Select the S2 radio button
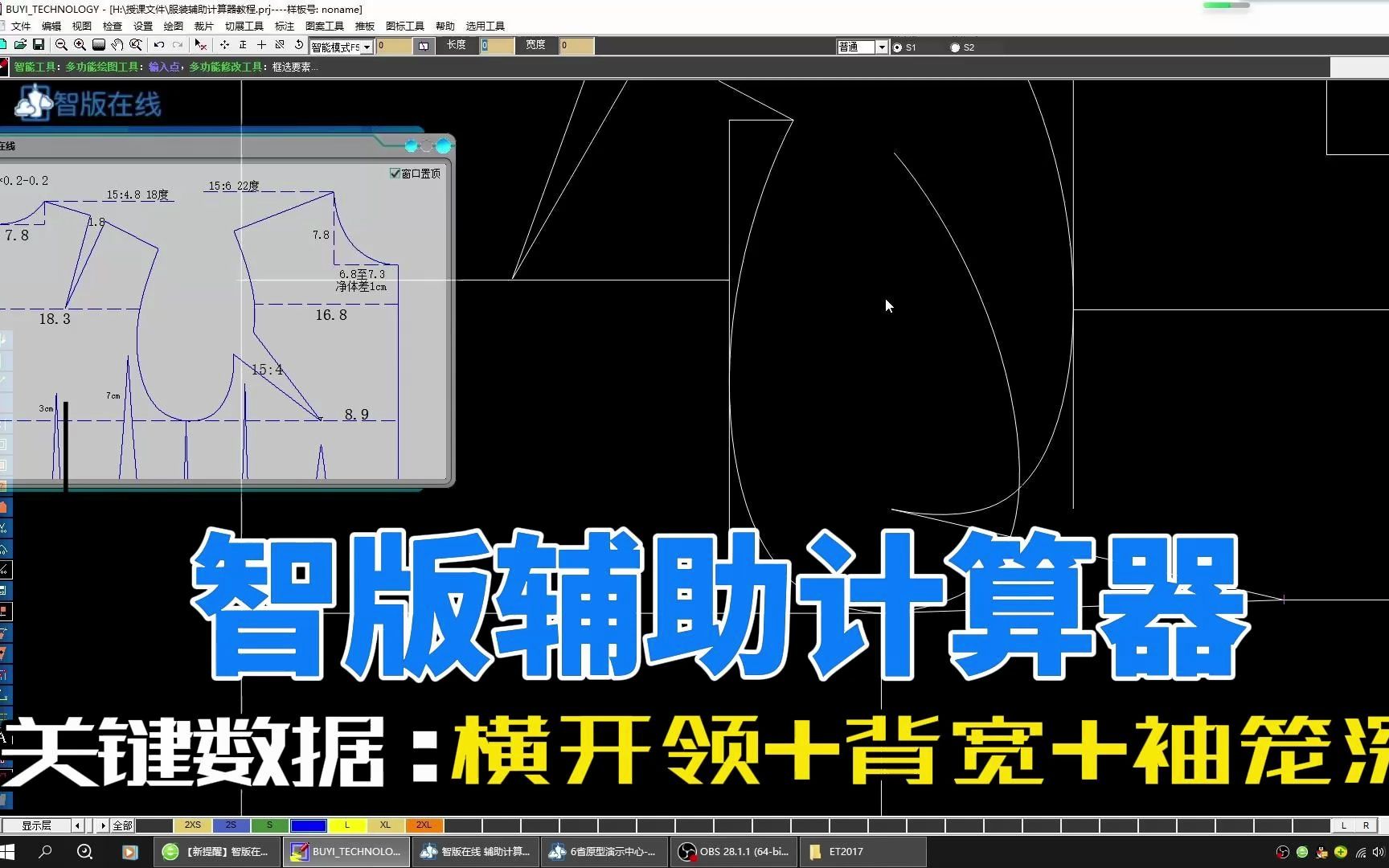 [x=955, y=47]
